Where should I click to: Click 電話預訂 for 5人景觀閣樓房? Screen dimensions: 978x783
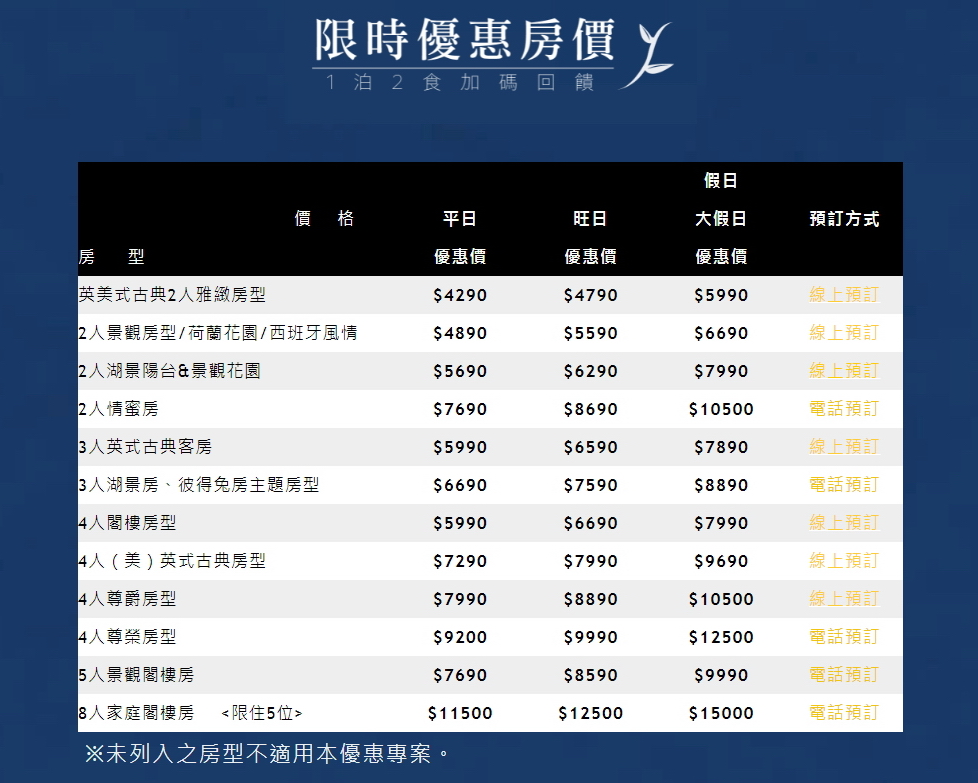[843, 674]
